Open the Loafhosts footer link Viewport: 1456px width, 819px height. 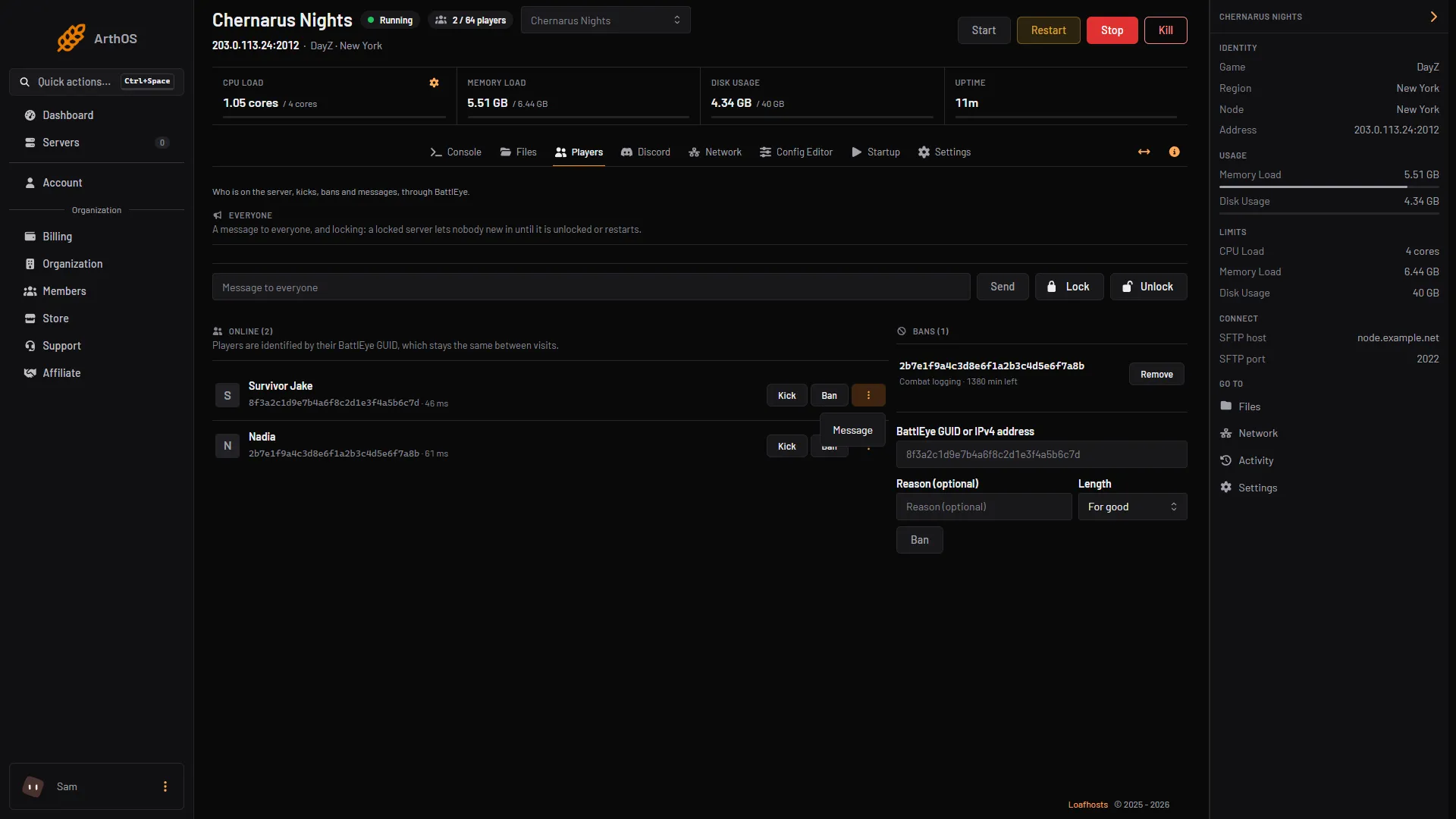(x=1087, y=805)
